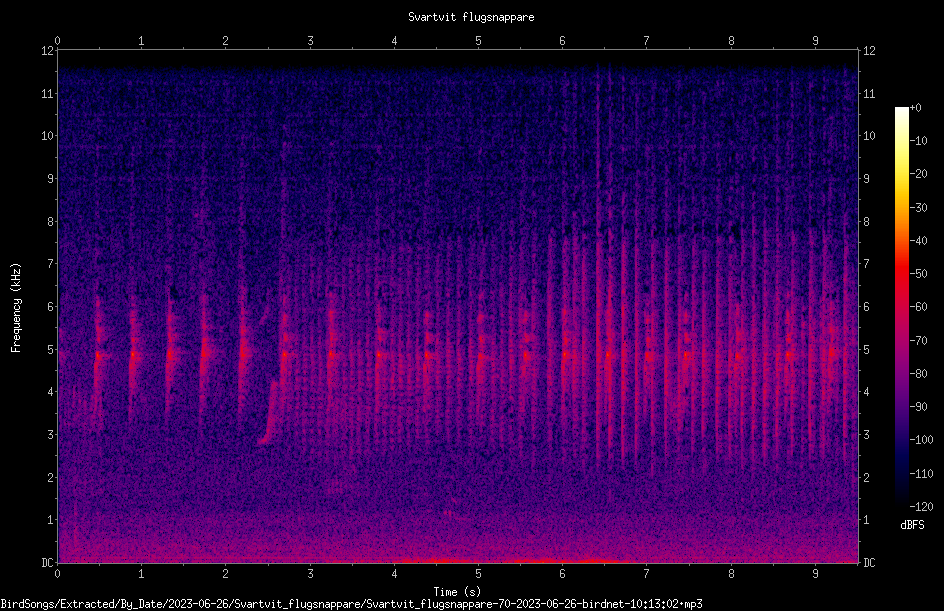The width and height of the screenshot is (944, 611).
Task: Click "5" on the bottom time axis
Action: click(x=479, y=574)
